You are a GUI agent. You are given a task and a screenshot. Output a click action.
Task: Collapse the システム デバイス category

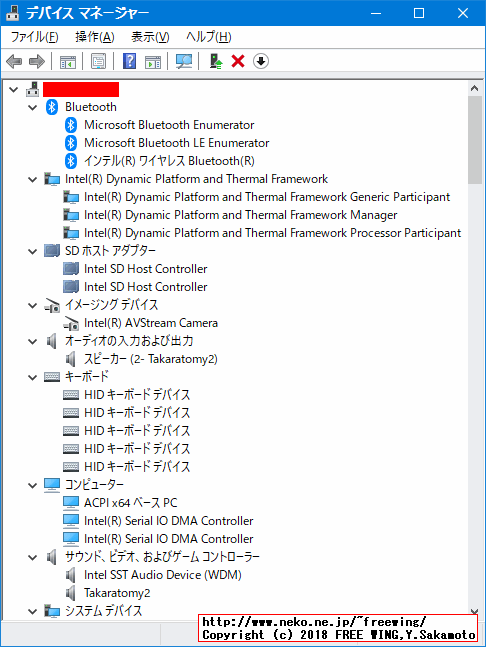pyautogui.click(x=33, y=612)
